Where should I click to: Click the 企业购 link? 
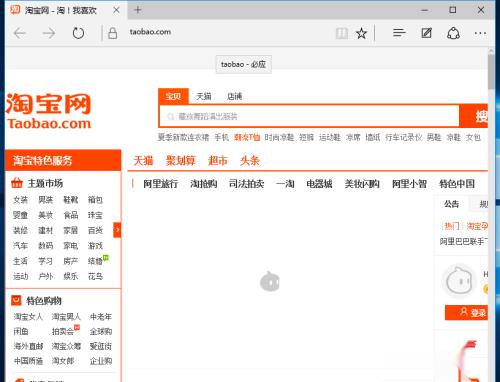click(x=101, y=361)
